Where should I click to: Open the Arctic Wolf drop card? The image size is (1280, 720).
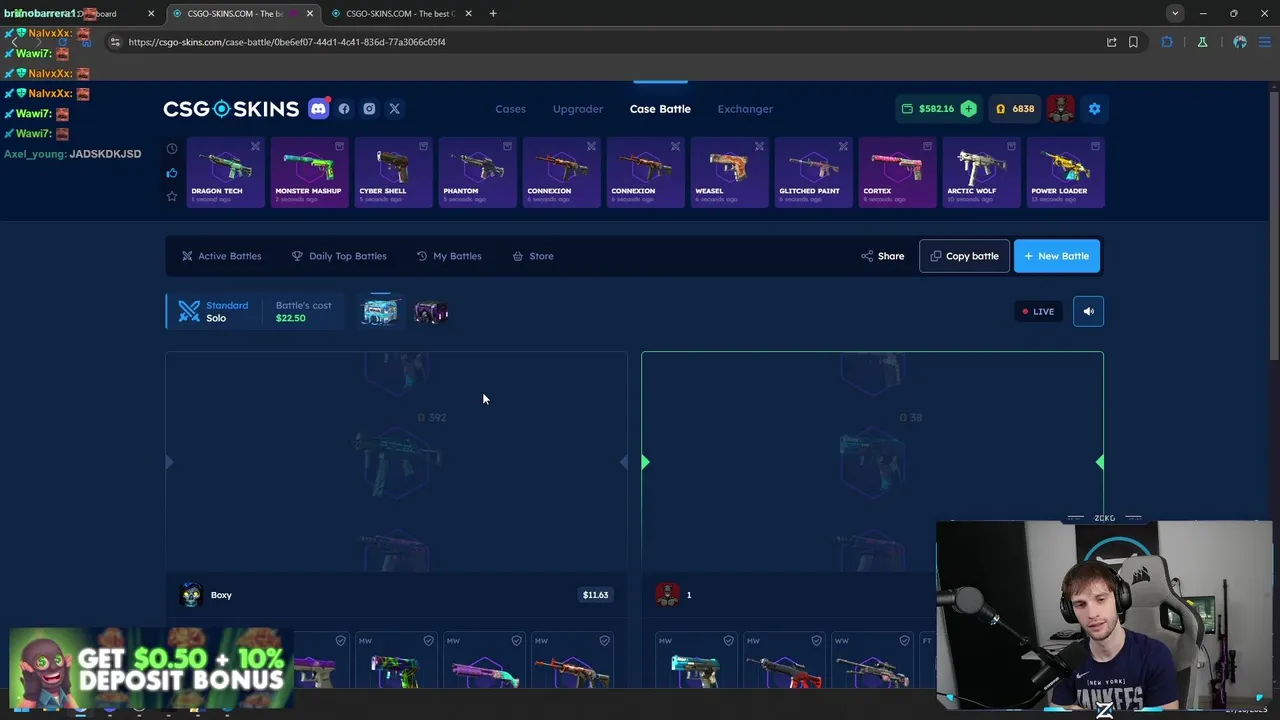click(x=981, y=172)
